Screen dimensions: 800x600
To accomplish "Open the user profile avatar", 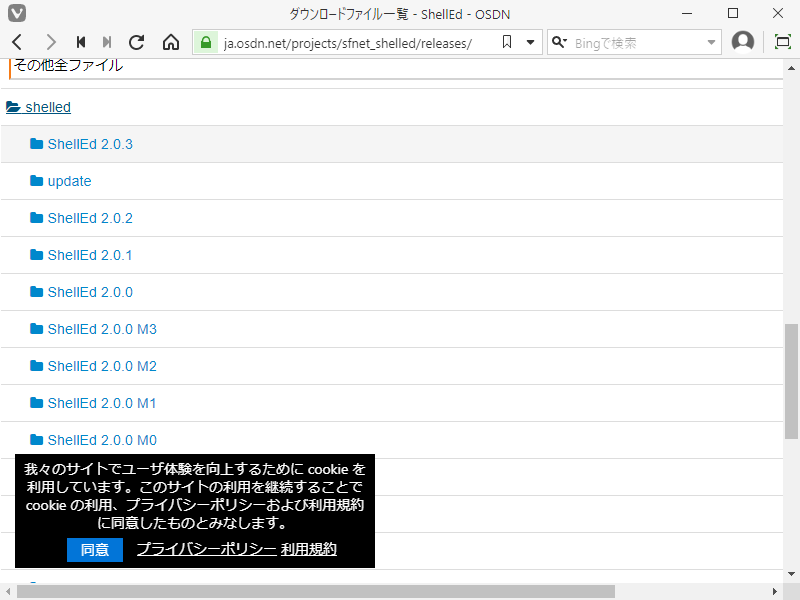I will click(743, 42).
